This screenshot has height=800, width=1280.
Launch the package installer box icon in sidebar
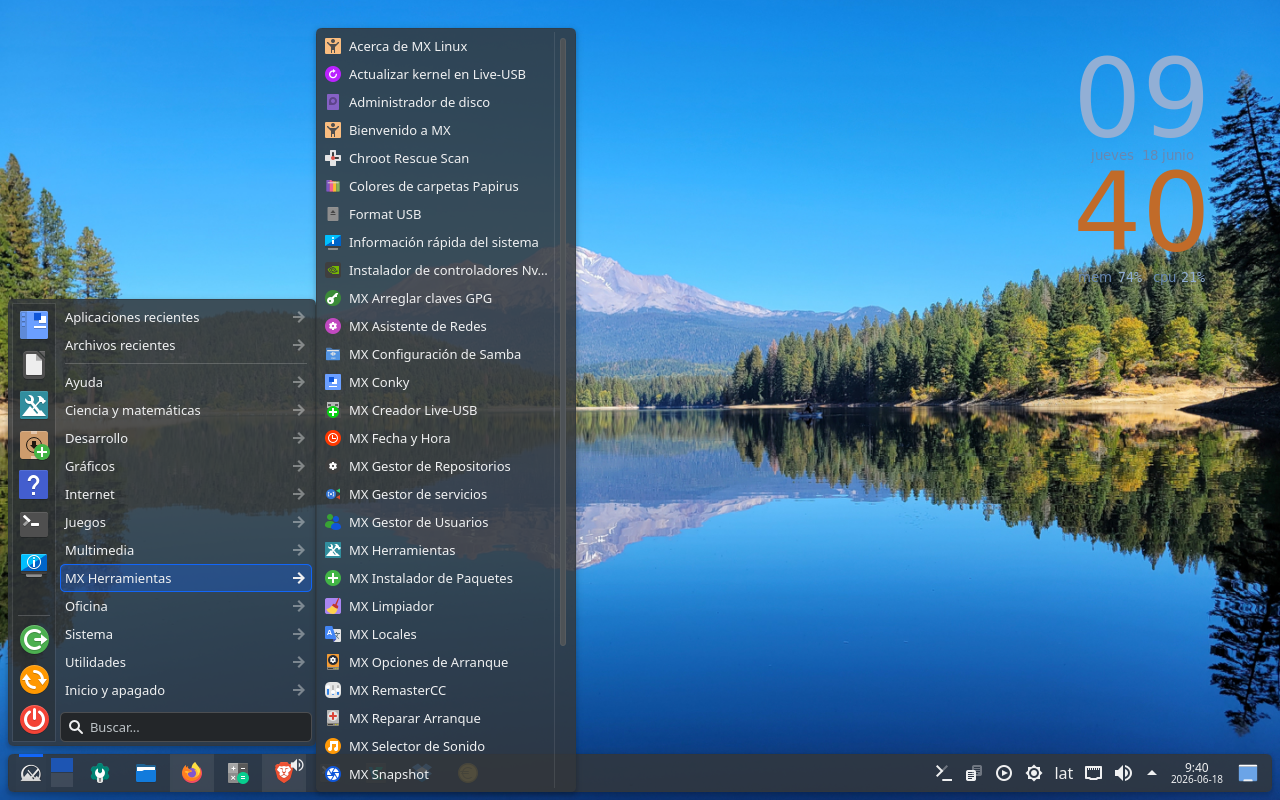34,445
